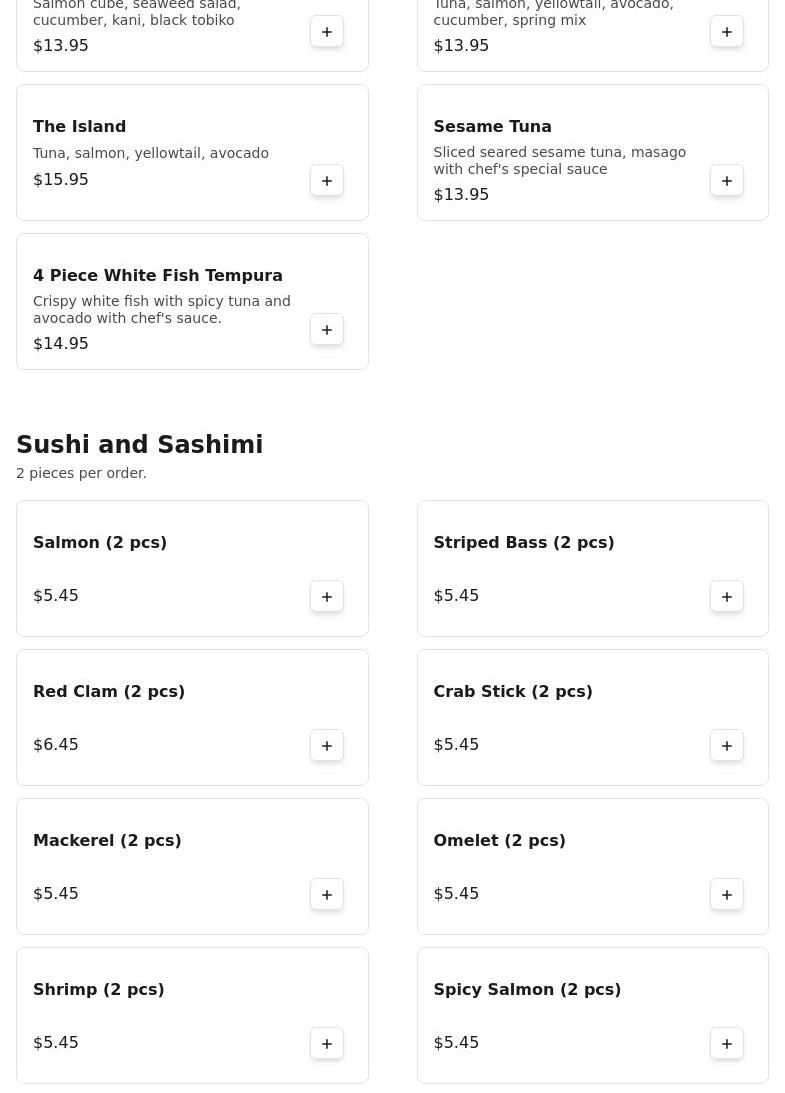
Task: Click the Salmon (2 pcs) item name
Action: point(100,543)
